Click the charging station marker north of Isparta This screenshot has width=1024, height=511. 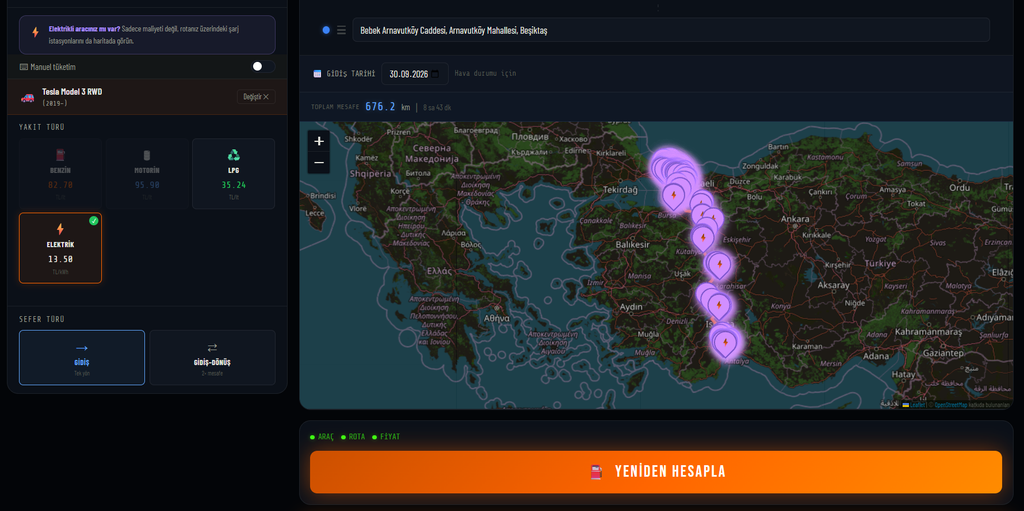click(719, 305)
